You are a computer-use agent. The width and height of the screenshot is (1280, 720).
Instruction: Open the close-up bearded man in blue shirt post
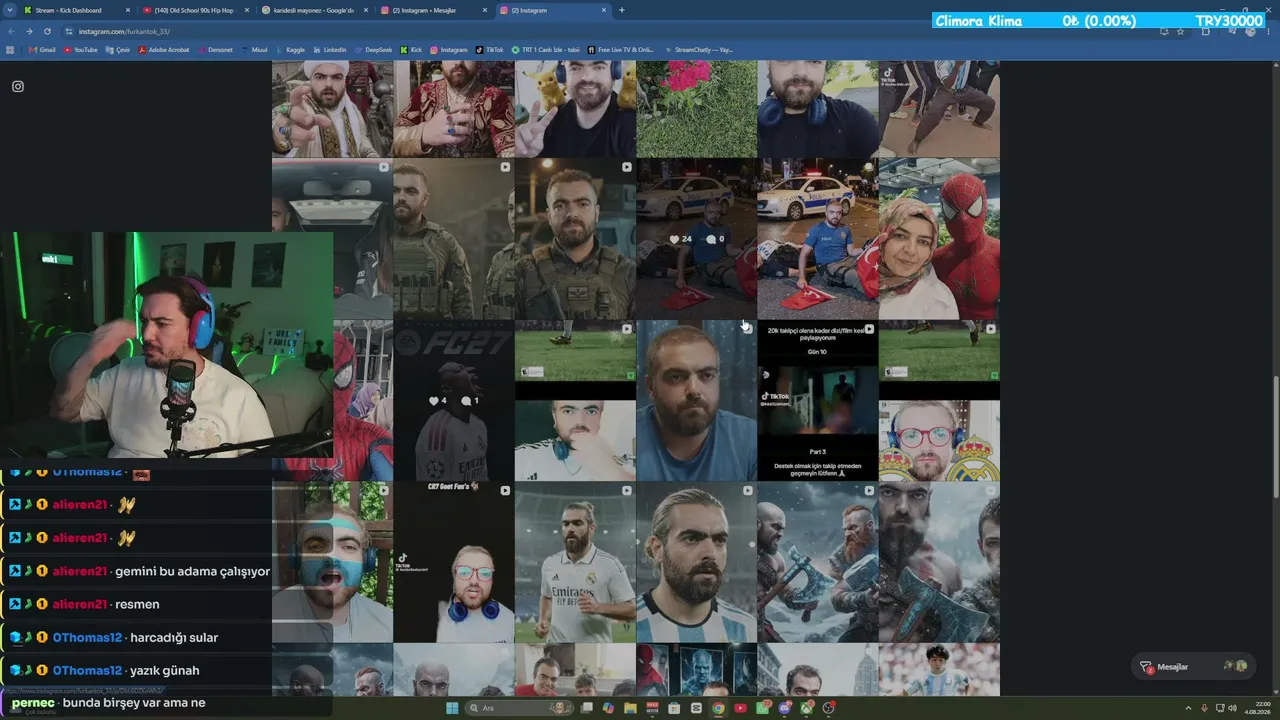[x=696, y=400]
